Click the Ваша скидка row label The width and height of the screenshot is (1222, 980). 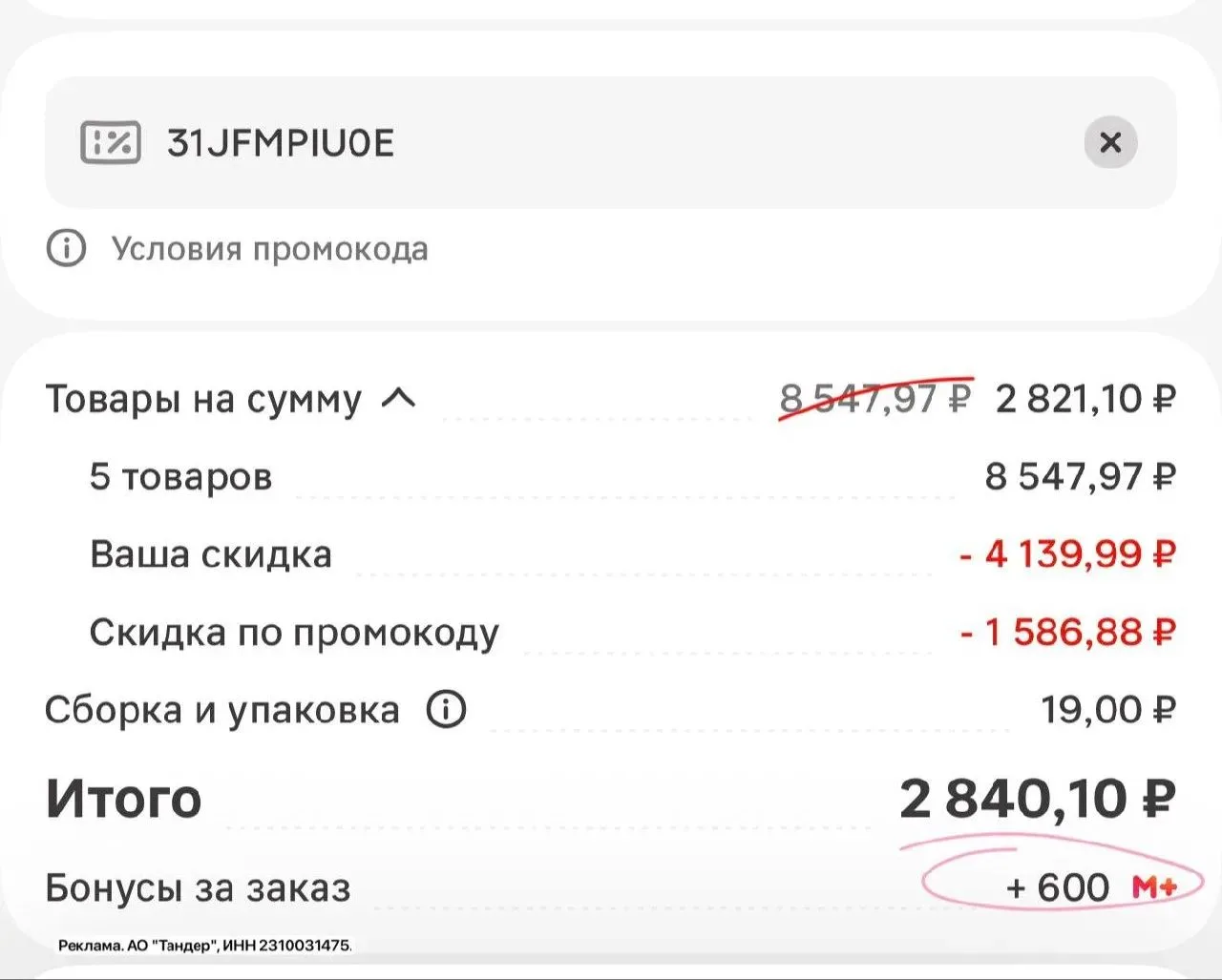pyautogui.click(x=211, y=554)
